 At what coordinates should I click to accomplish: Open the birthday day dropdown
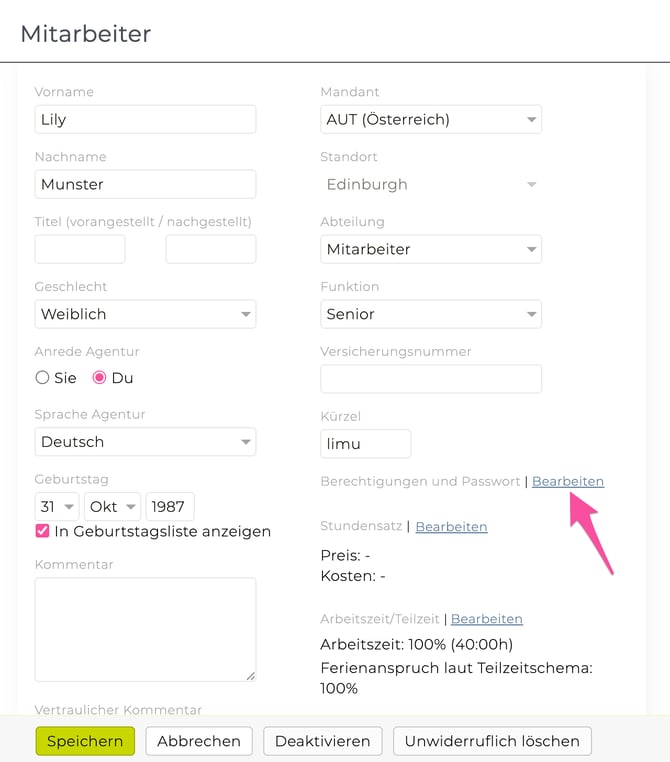(57, 507)
